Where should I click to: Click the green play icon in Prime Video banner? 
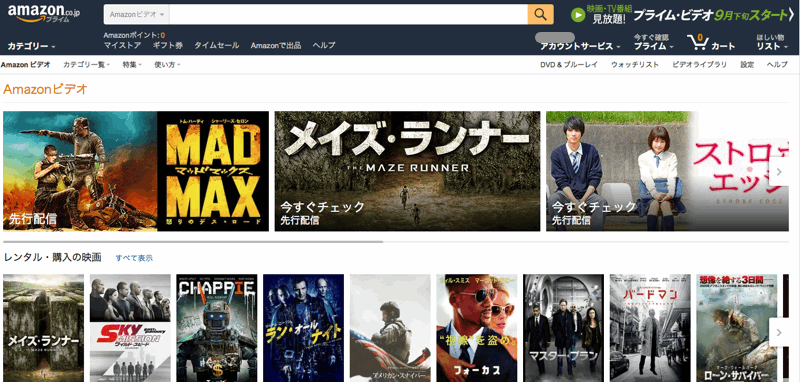click(578, 15)
